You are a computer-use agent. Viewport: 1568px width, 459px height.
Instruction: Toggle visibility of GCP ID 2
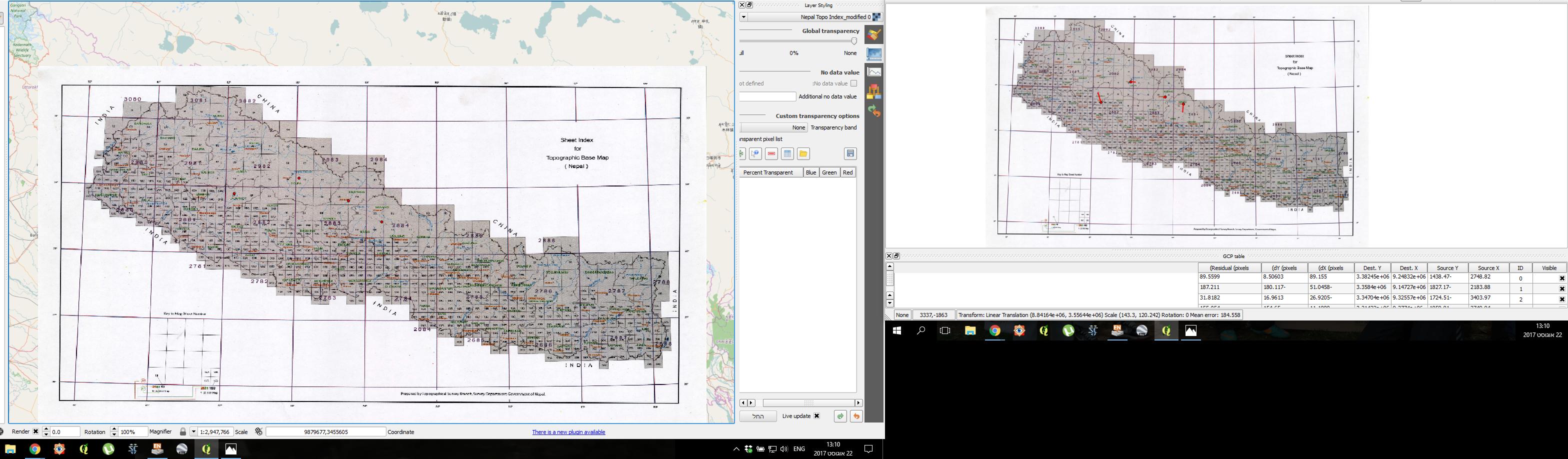[1562, 299]
